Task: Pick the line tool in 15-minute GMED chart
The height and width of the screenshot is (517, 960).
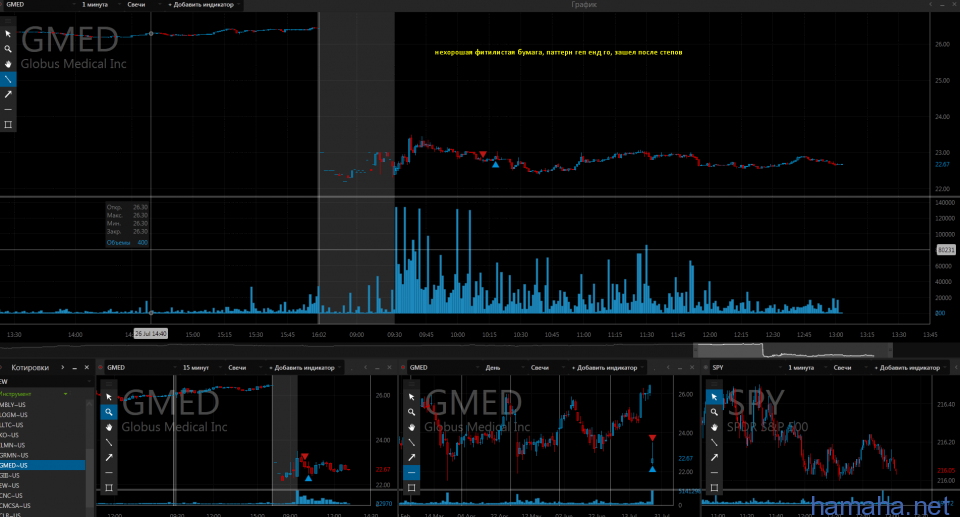Action: click(108, 442)
